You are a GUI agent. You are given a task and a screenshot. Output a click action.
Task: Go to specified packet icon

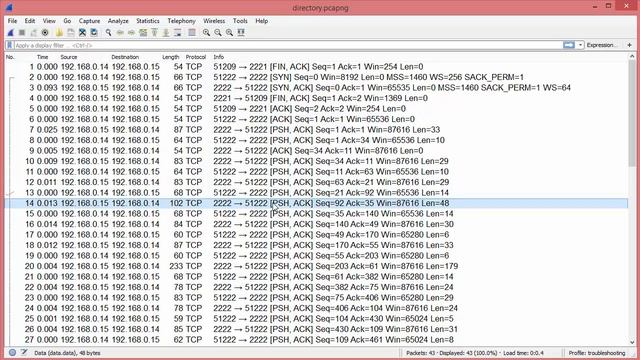[x=143, y=33]
